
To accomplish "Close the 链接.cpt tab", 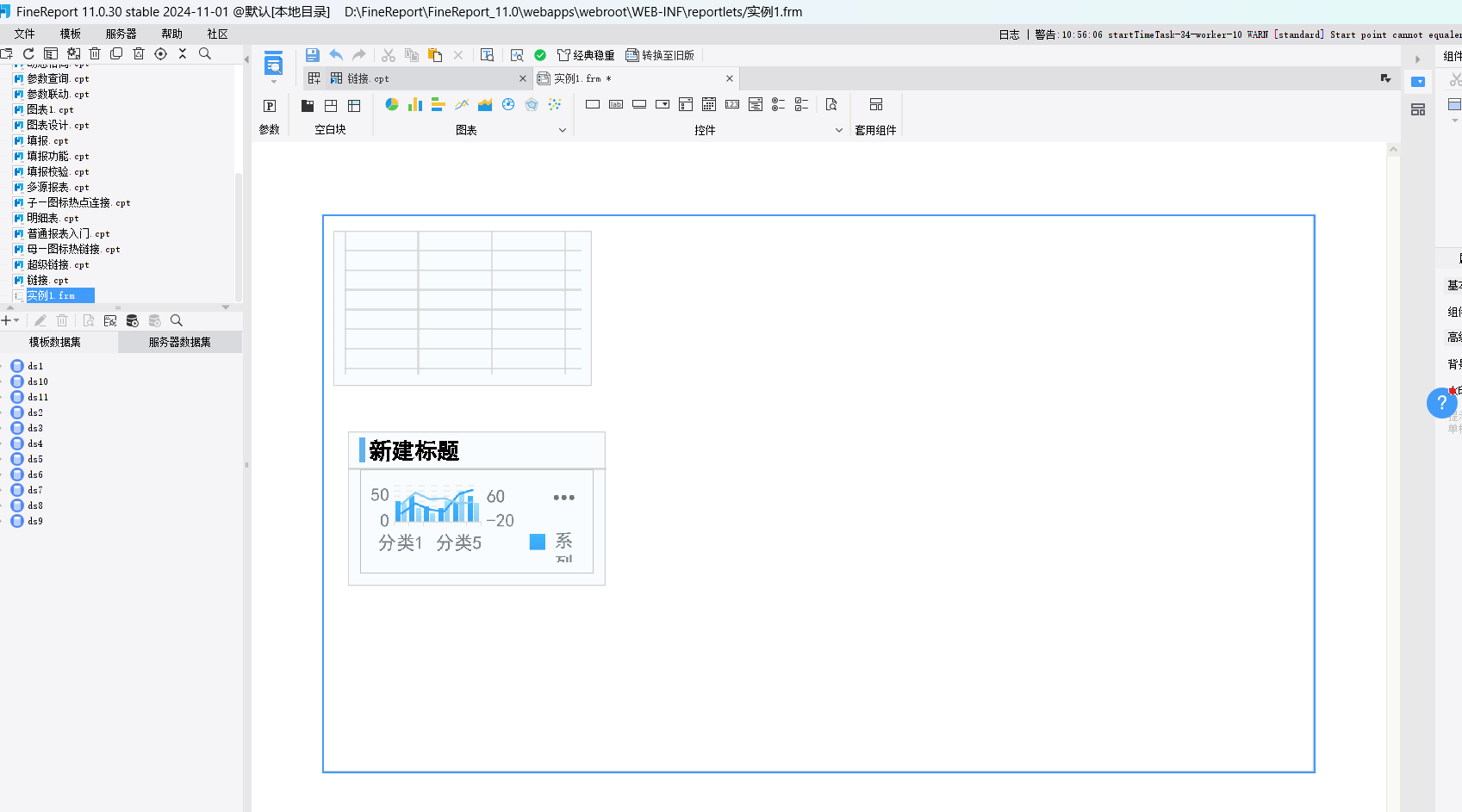I will (523, 78).
